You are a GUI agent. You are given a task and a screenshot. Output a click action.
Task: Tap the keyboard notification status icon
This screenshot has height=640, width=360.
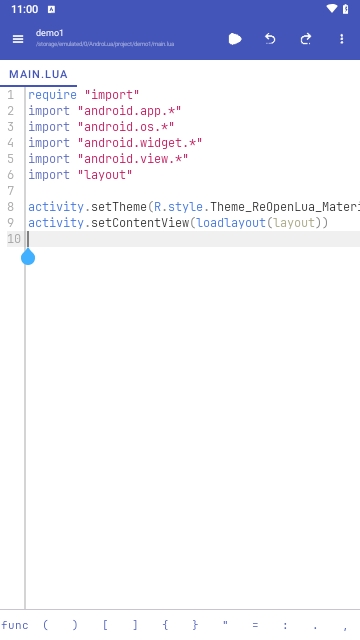pos(51,9)
